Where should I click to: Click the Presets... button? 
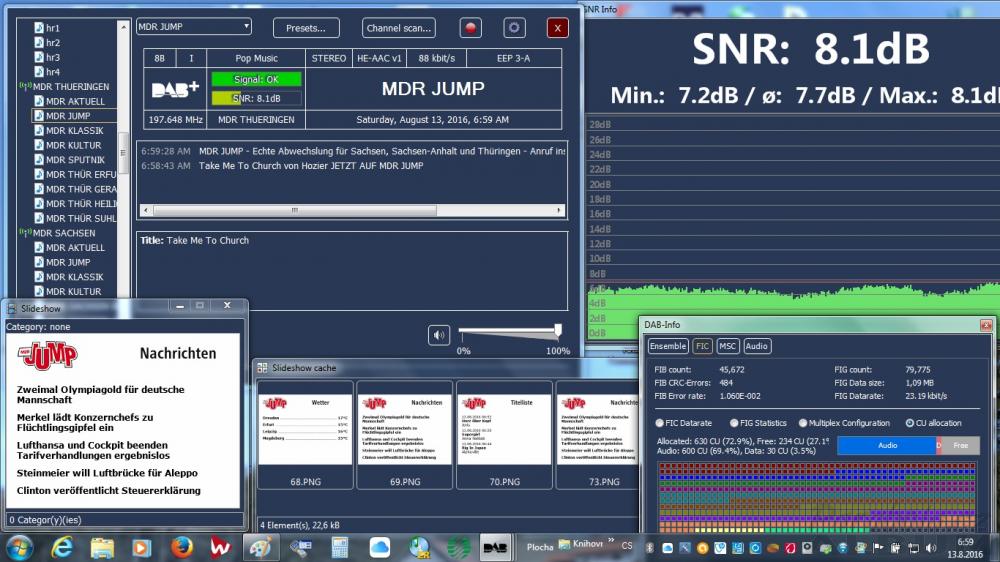coord(306,28)
